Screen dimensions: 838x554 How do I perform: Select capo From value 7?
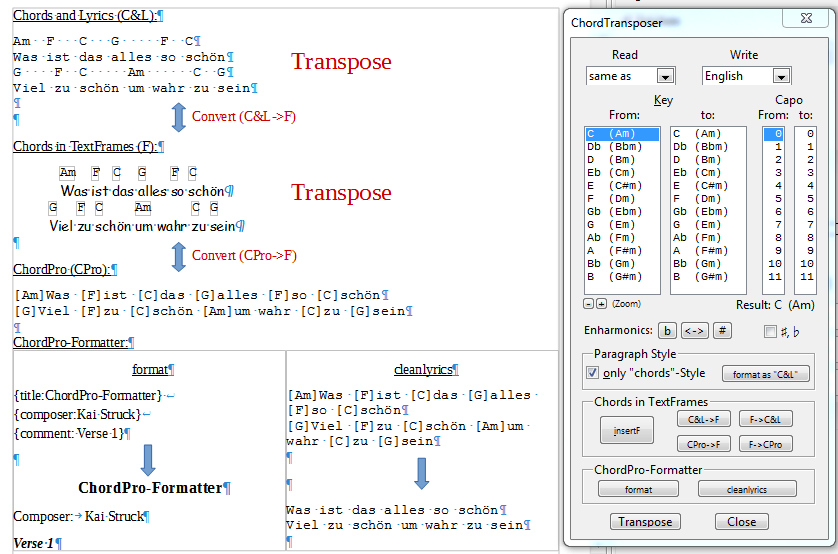(x=773, y=225)
